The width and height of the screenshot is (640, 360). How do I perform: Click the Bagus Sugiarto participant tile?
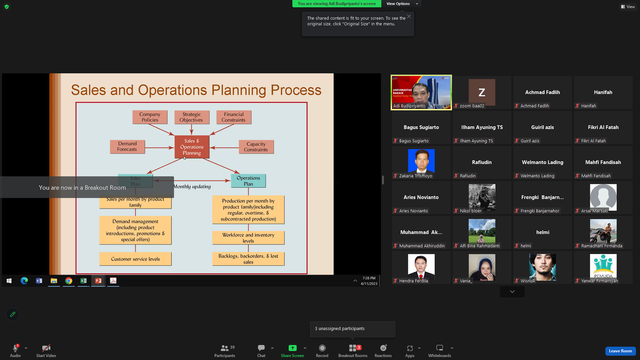pos(421,128)
